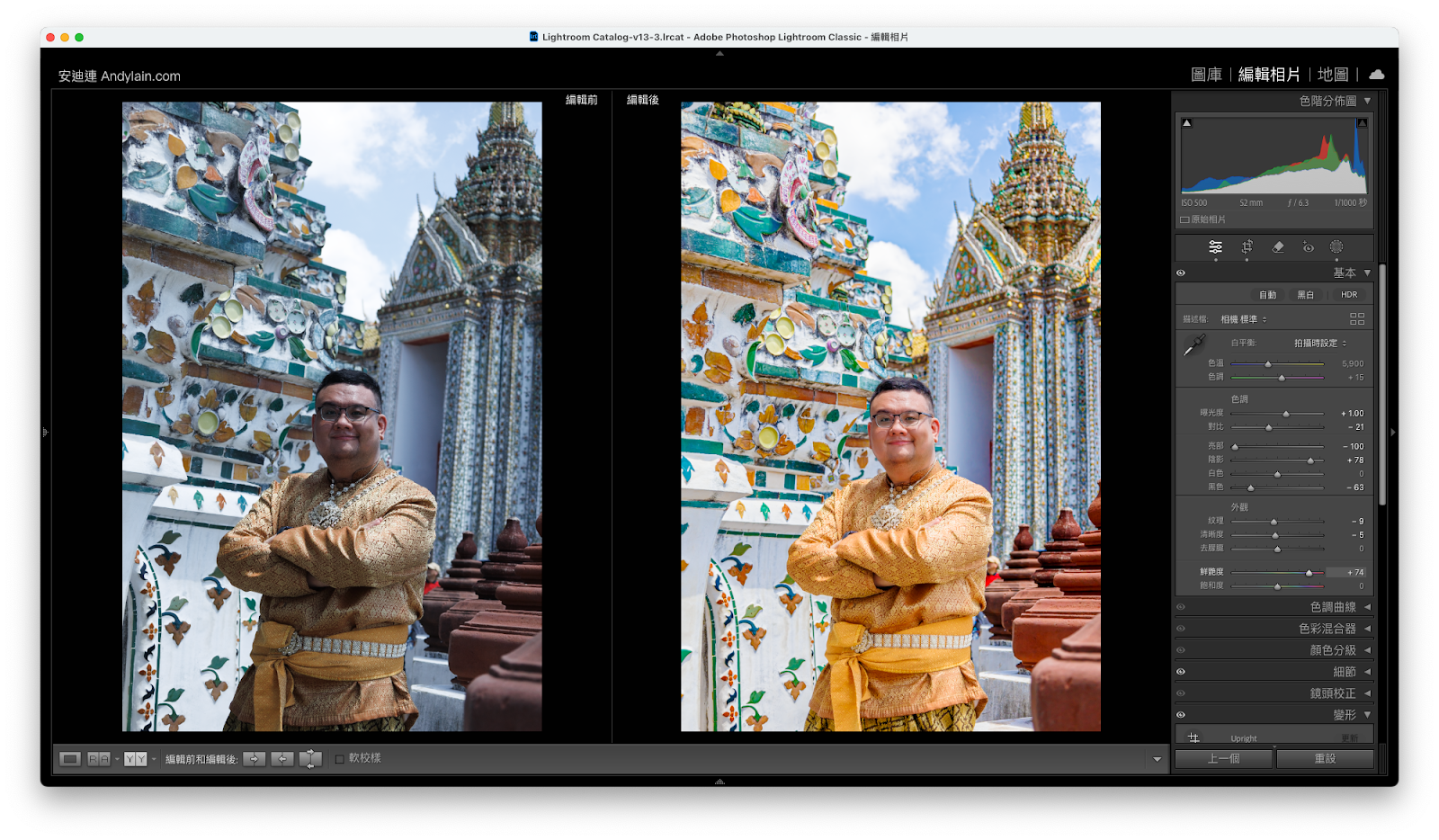Hide the right panel via edge arrow

pyautogui.click(x=1393, y=433)
